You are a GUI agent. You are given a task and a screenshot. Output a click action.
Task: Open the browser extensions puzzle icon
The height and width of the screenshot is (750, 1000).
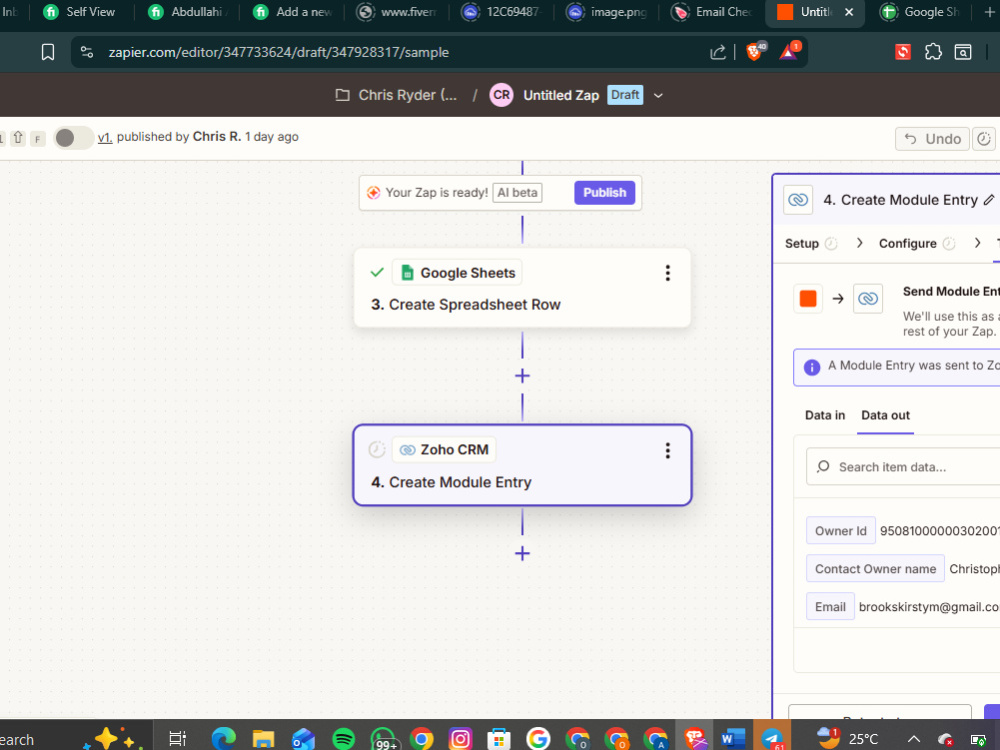point(933,52)
